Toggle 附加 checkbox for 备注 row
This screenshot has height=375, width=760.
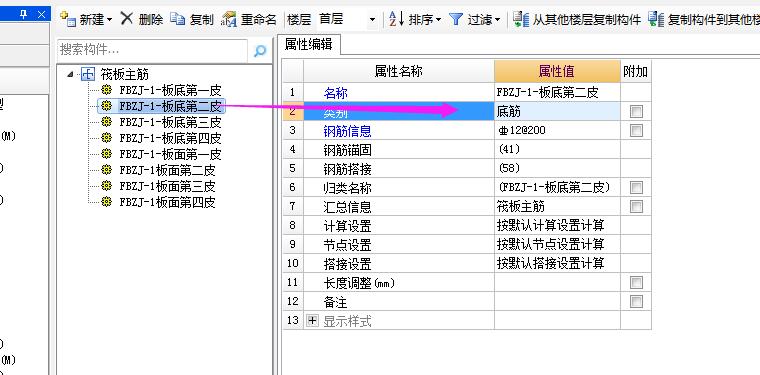(636, 302)
